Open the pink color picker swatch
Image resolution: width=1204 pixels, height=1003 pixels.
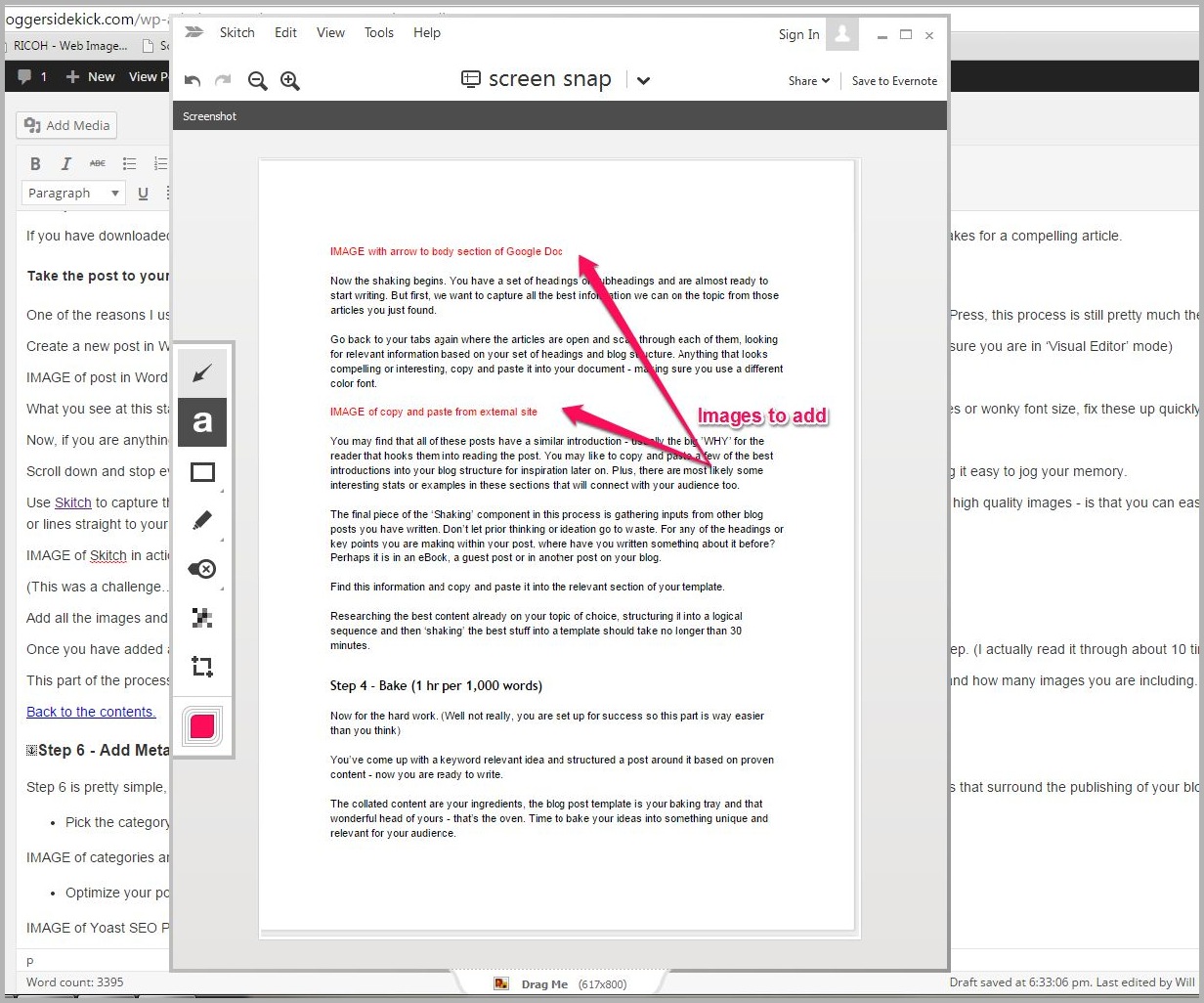click(202, 726)
